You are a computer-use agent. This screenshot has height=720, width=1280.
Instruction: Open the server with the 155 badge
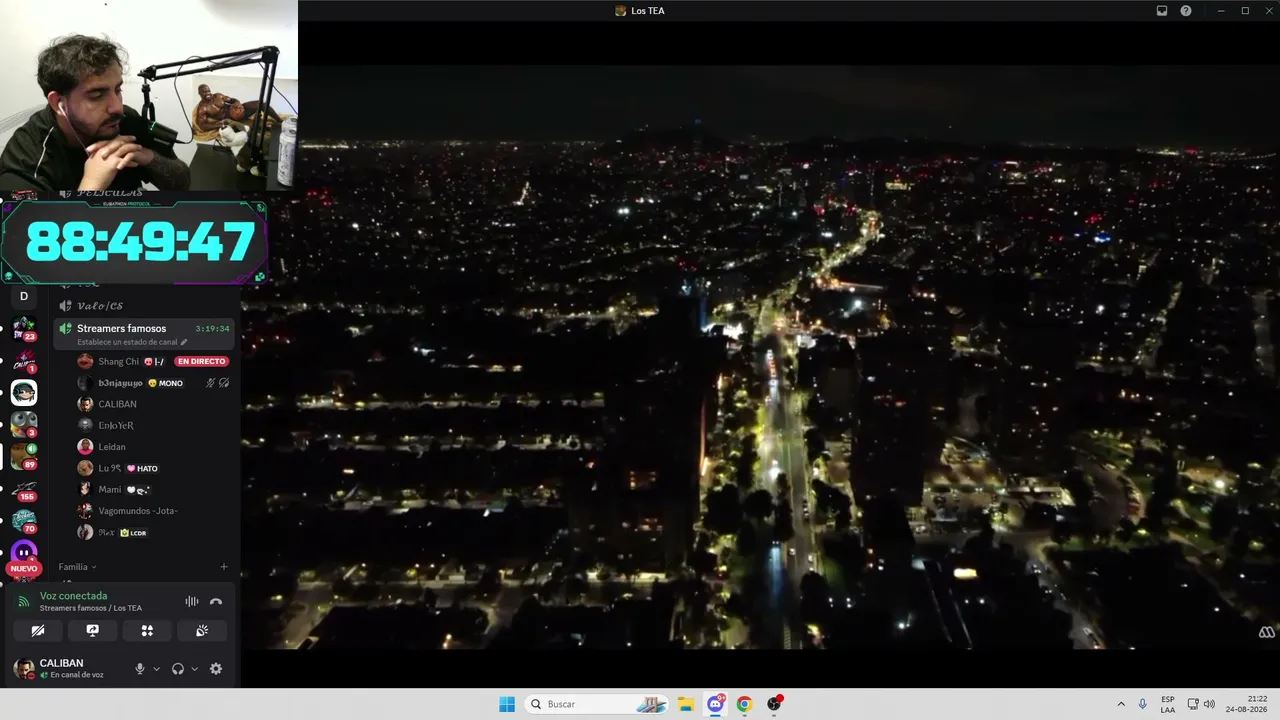(x=24, y=489)
